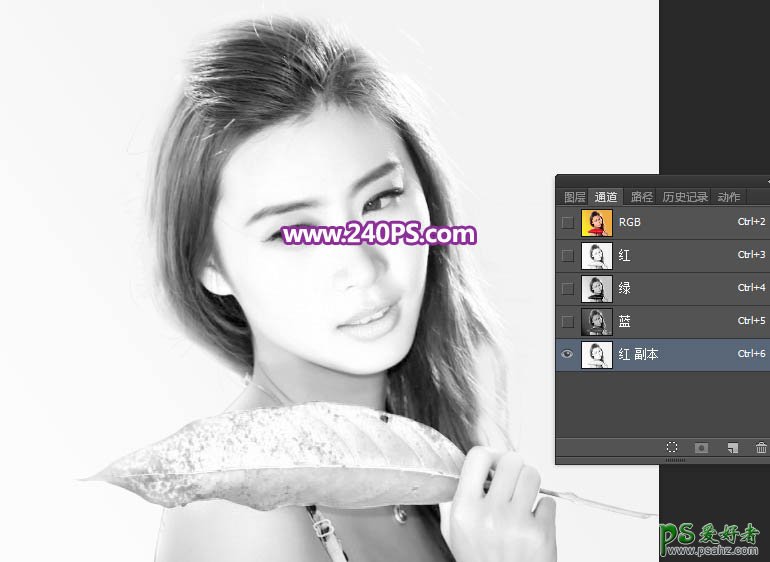Screen dimensions: 770x562
Task: Click the 绿 channel thumbnail
Action: (x=596, y=288)
